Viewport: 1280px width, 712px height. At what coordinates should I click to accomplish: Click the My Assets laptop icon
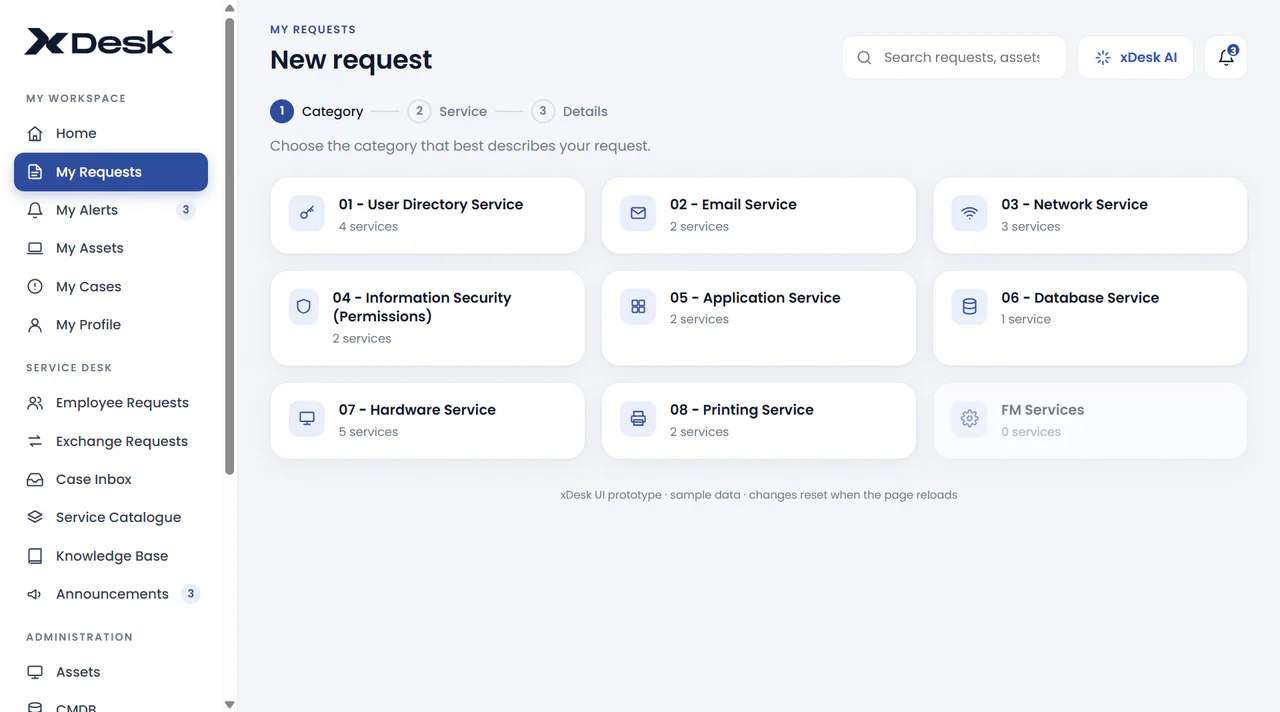click(35, 248)
